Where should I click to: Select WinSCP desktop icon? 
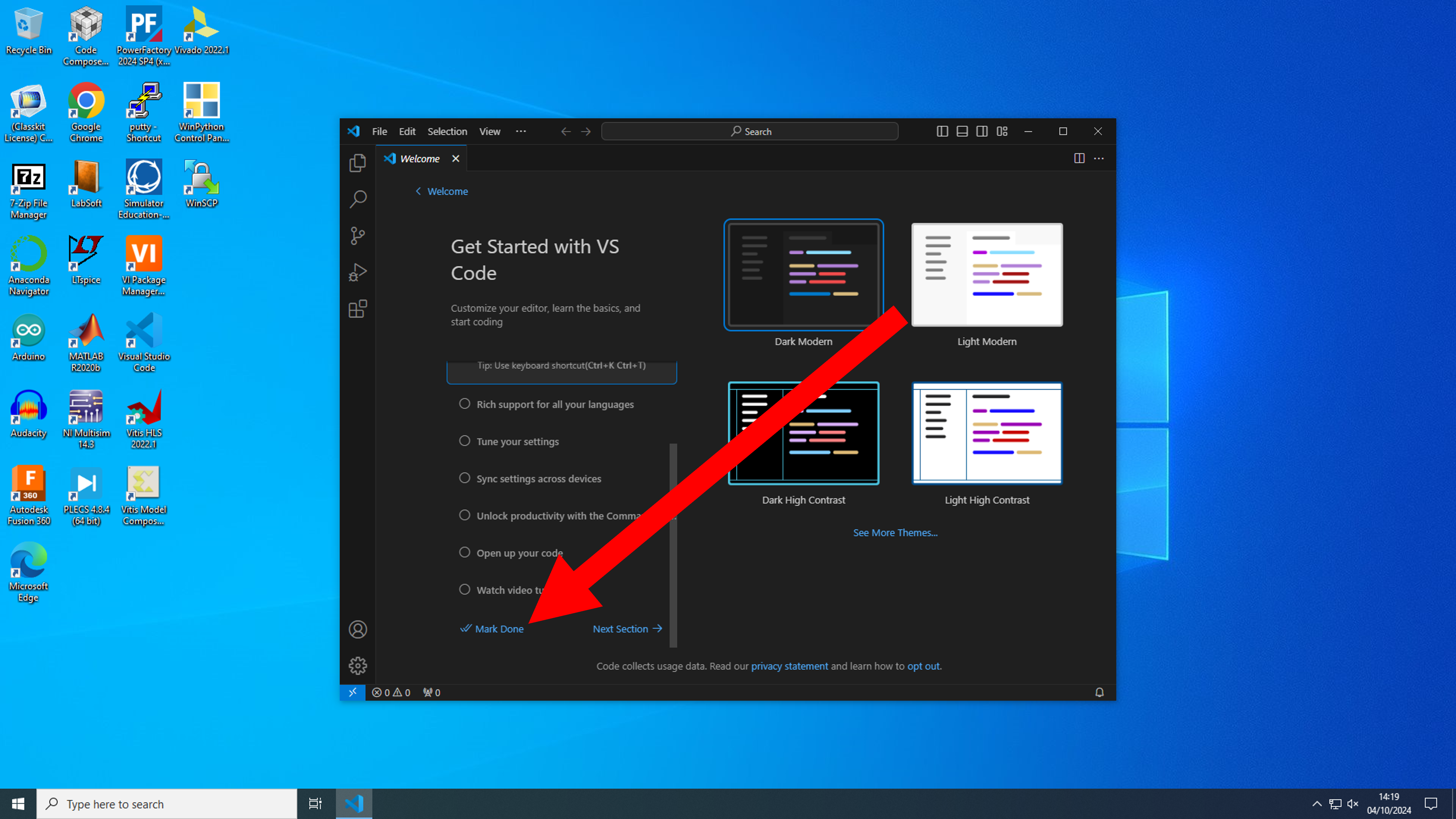click(201, 184)
